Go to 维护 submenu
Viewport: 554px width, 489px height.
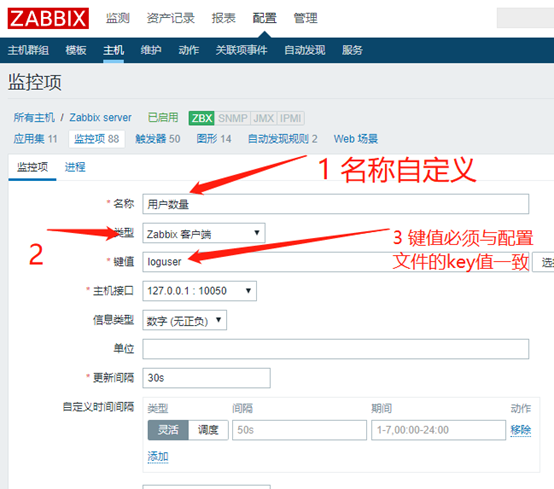coord(151,50)
